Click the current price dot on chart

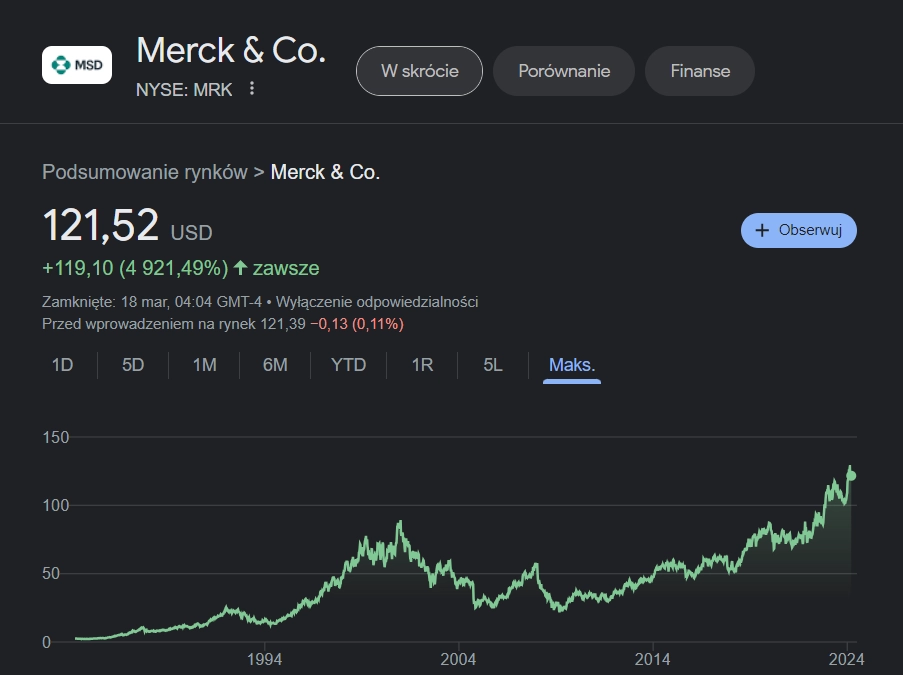852,476
